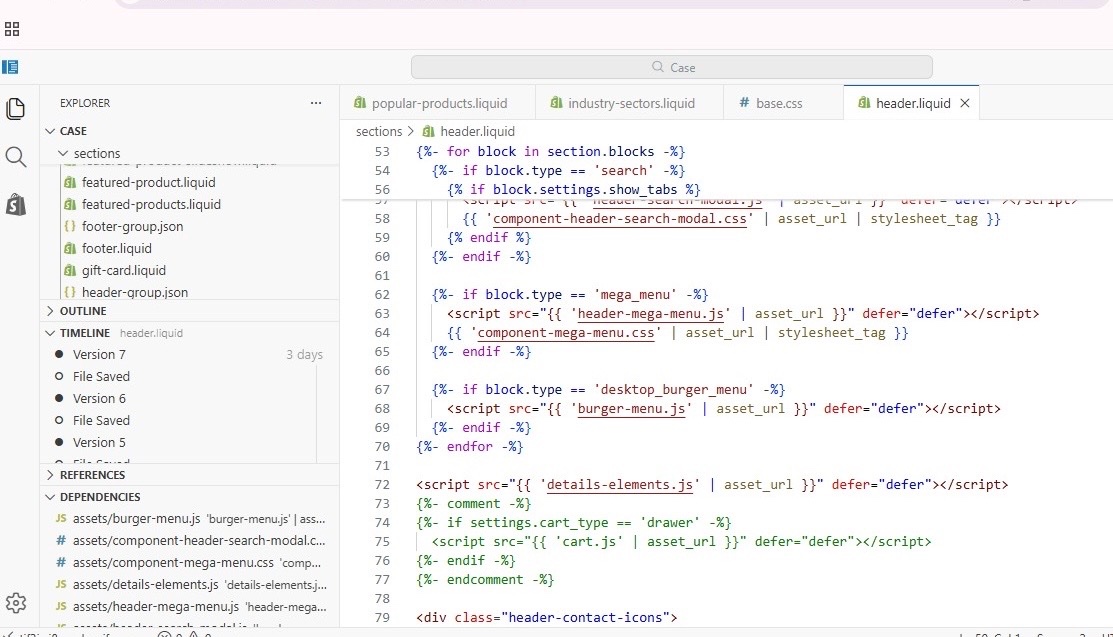Click header.liquid in the breadcrumb

pos(477,131)
